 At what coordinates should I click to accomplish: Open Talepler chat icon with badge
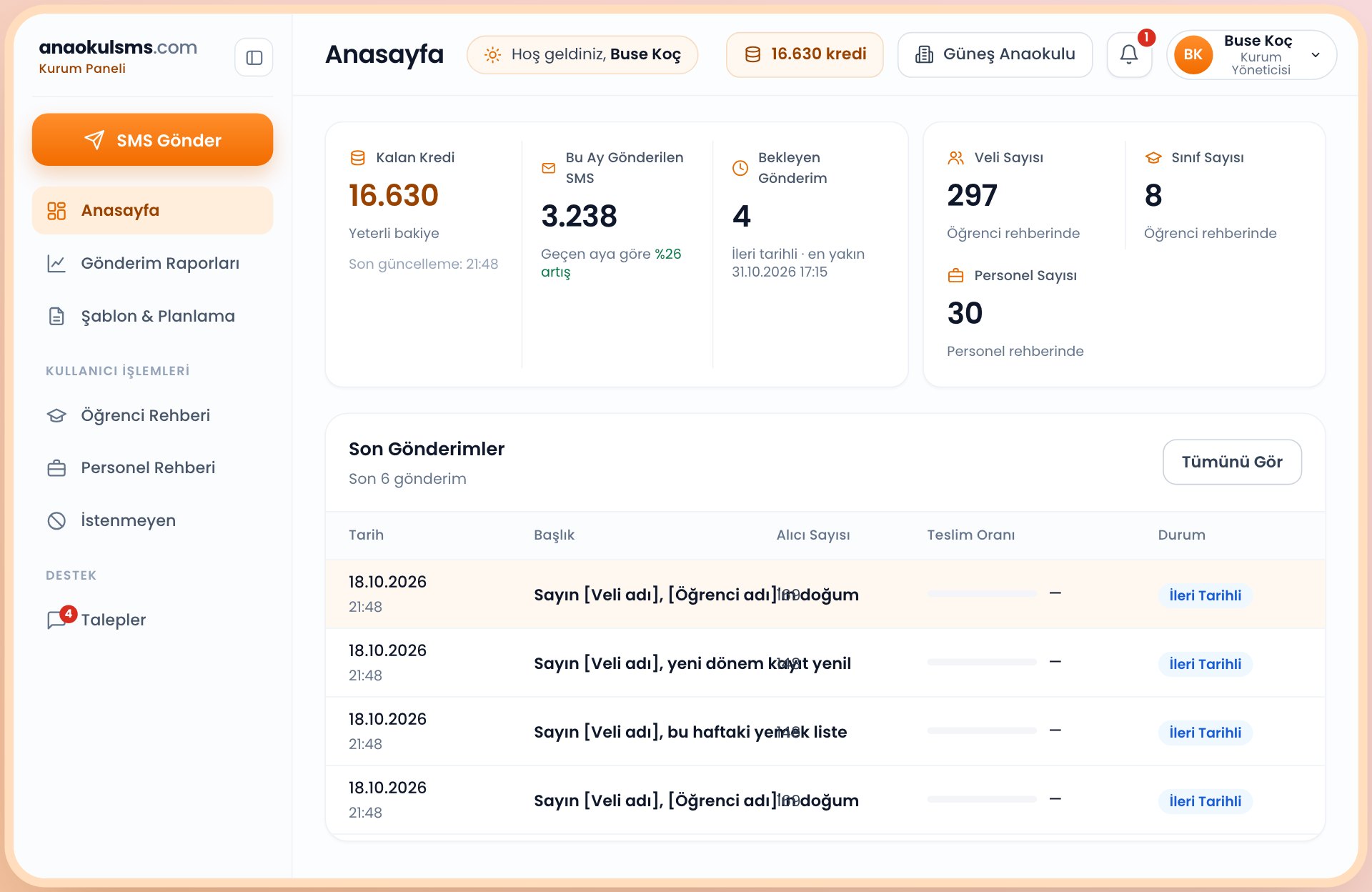[58, 620]
